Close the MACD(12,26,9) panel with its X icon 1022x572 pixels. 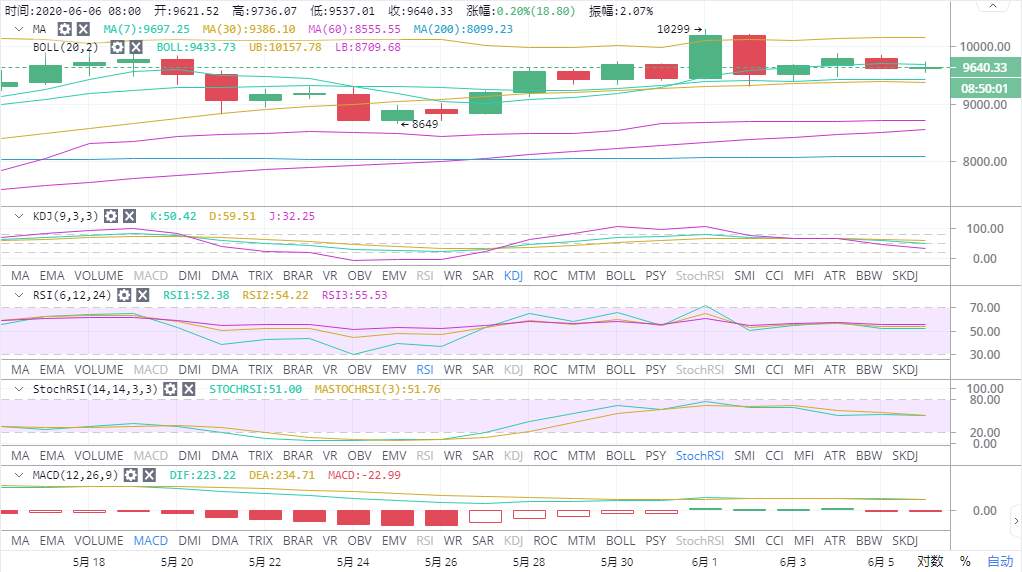[149, 475]
